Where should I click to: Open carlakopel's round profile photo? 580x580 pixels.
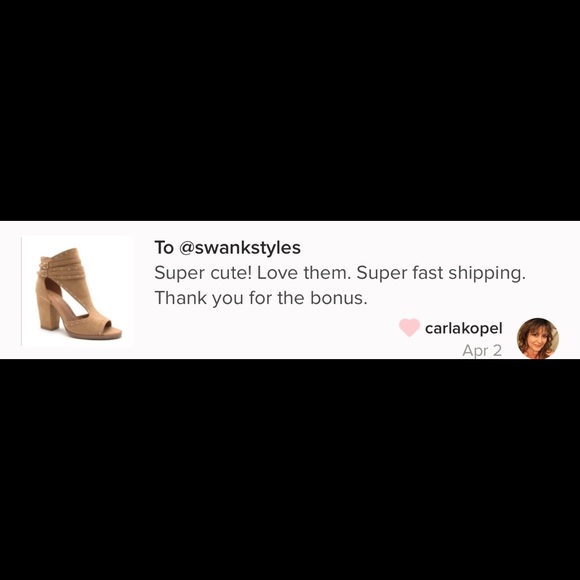pos(537,338)
